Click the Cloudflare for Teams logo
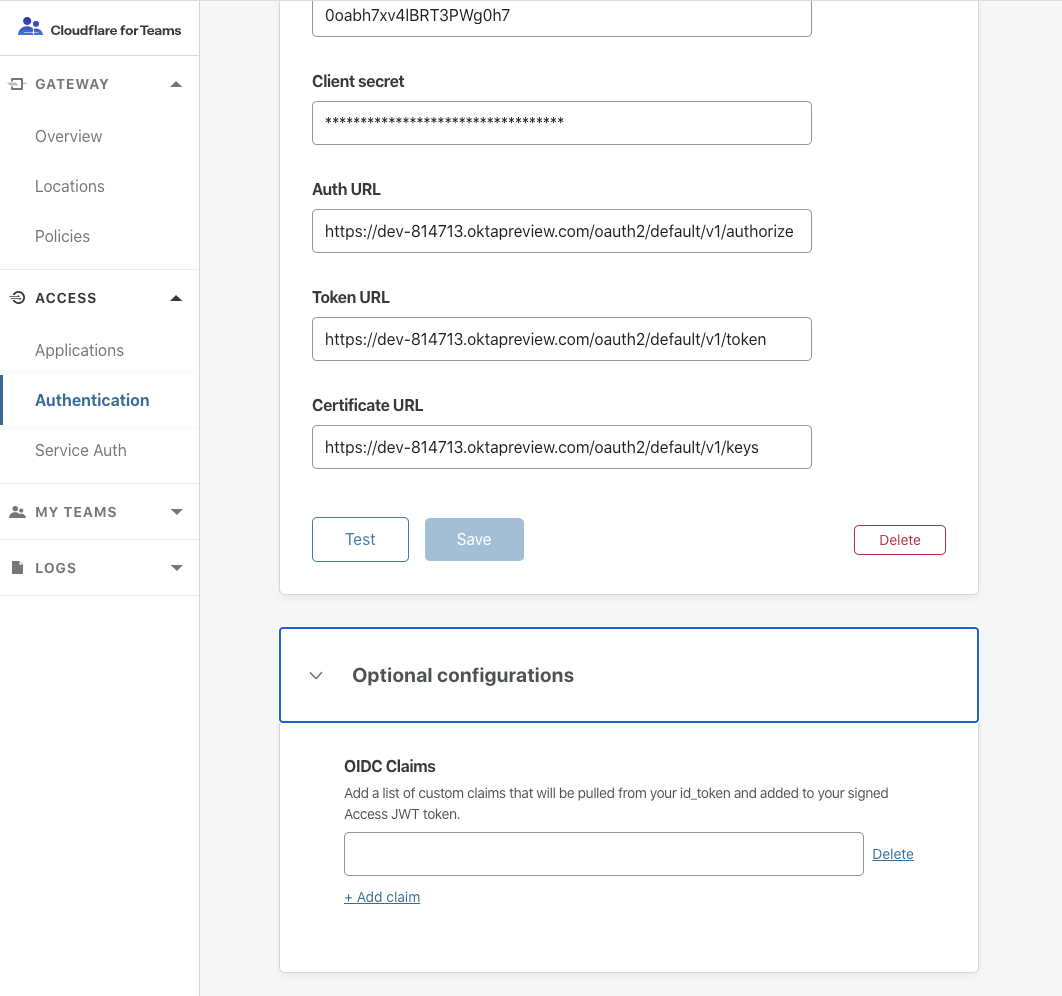Viewport: 1062px width, 996px height. [99, 29]
